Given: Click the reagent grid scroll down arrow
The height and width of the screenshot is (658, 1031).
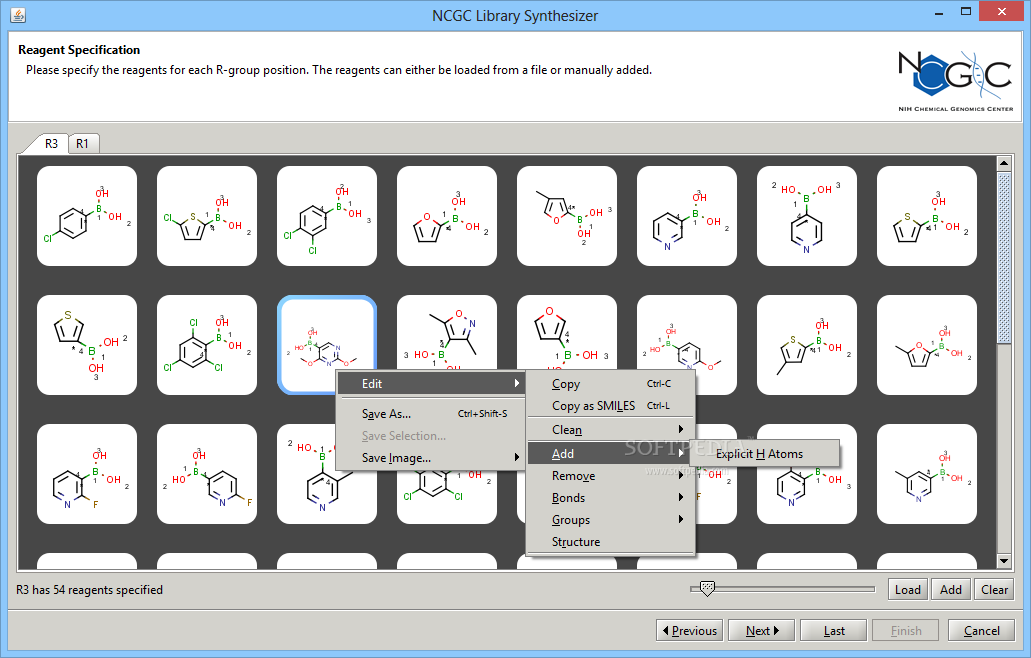Looking at the screenshot, I should (x=1003, y=561).
